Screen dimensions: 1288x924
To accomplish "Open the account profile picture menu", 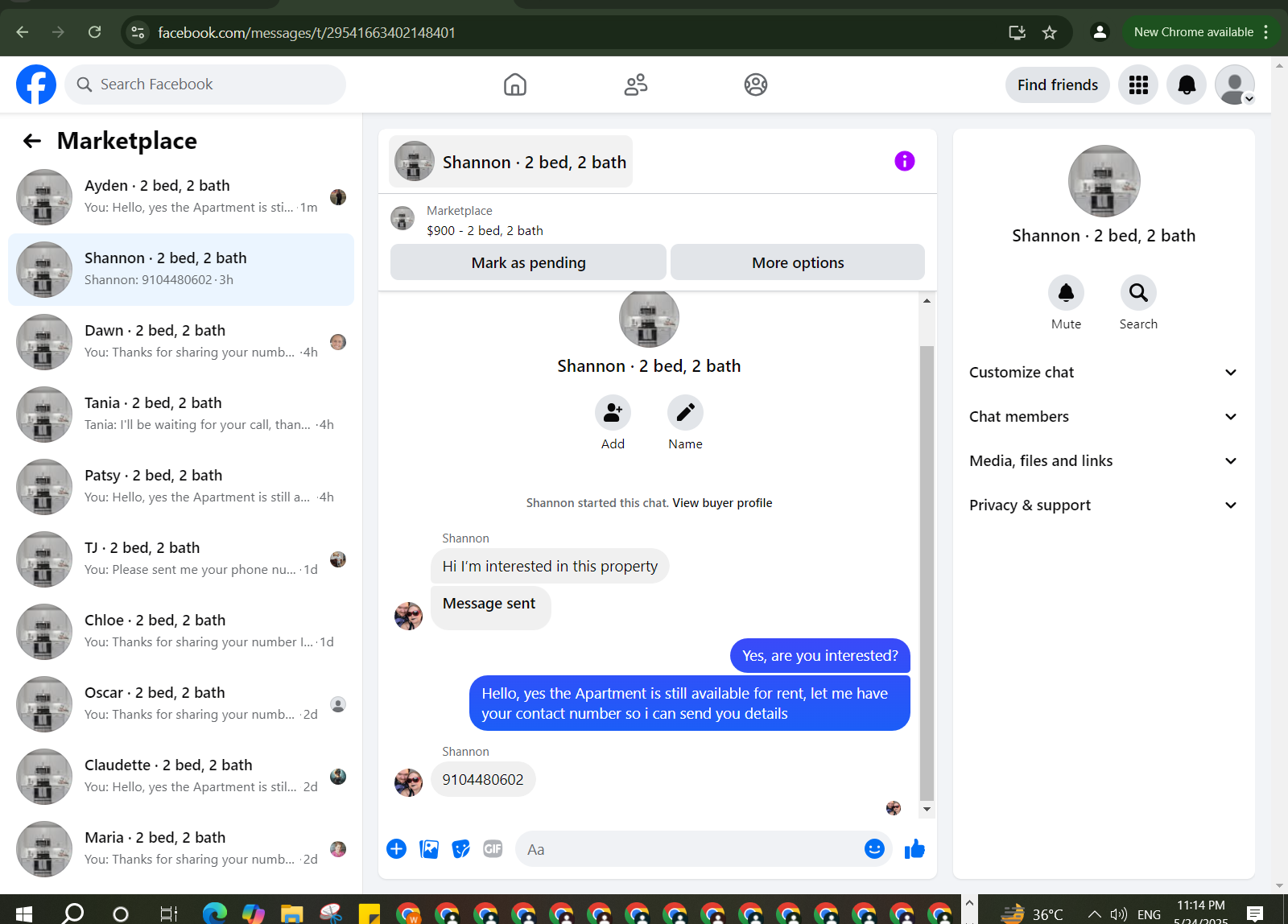I will tap(1235, 85).
